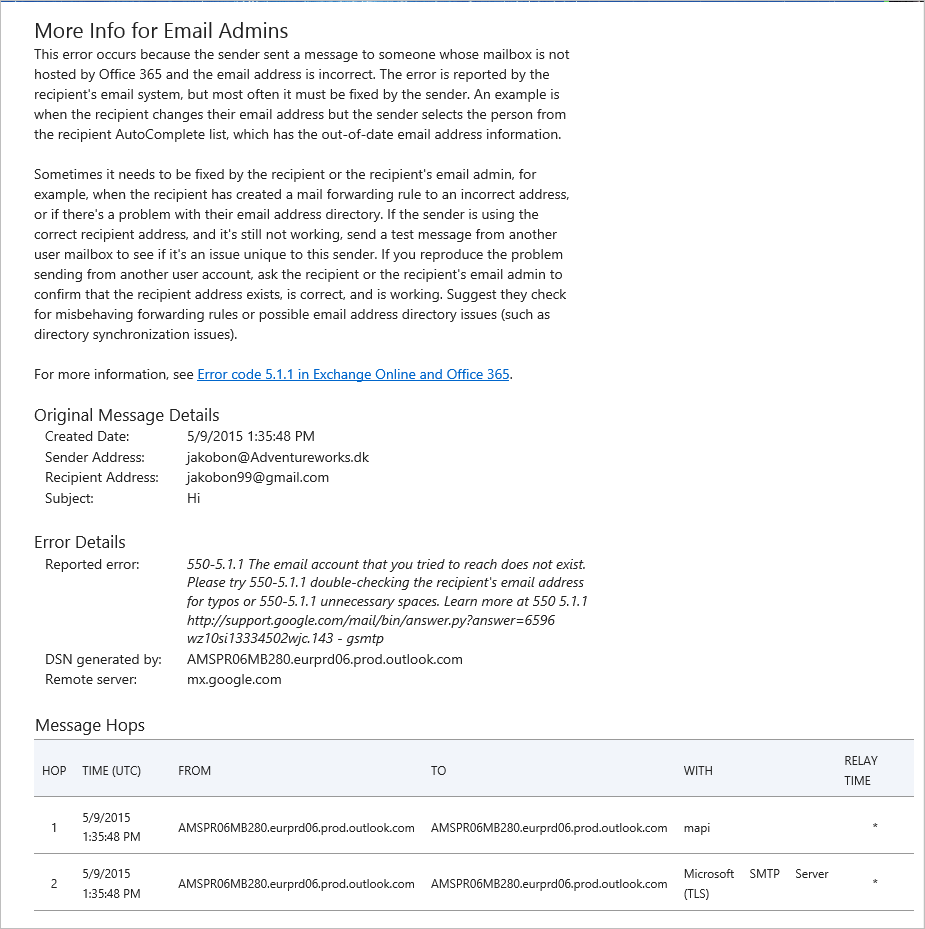This screenshot has width=925, height=929.
Task: Click the TIME (UTC) column header
Action: point(111,771)
